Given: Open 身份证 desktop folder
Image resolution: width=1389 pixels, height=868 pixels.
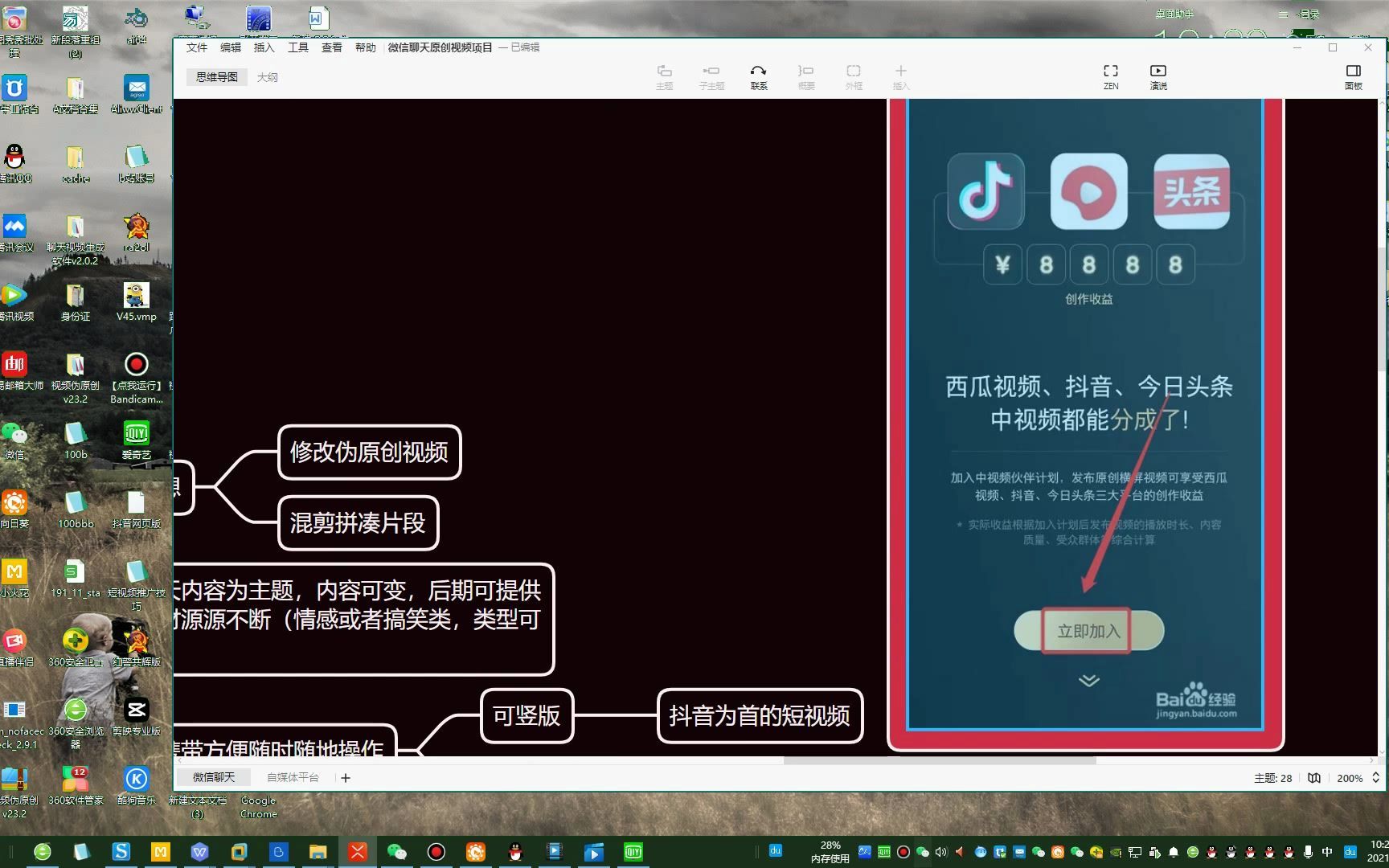Looking at the screenshot, I should click(x=76, y=302).
